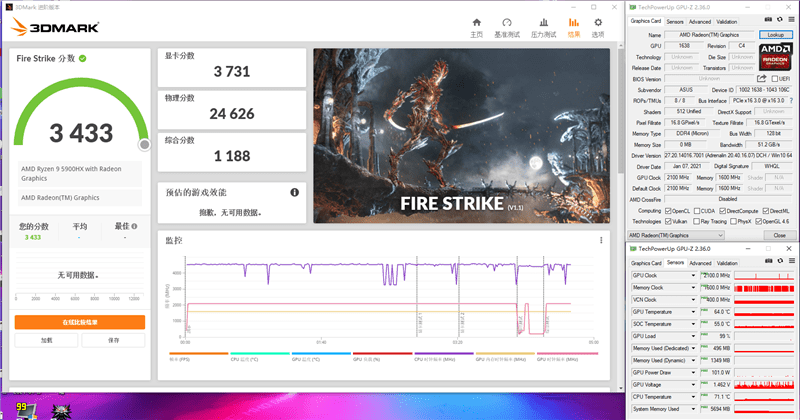Toggle the CUDA checkbox
The image size is (800, 420).
(697, 211)
